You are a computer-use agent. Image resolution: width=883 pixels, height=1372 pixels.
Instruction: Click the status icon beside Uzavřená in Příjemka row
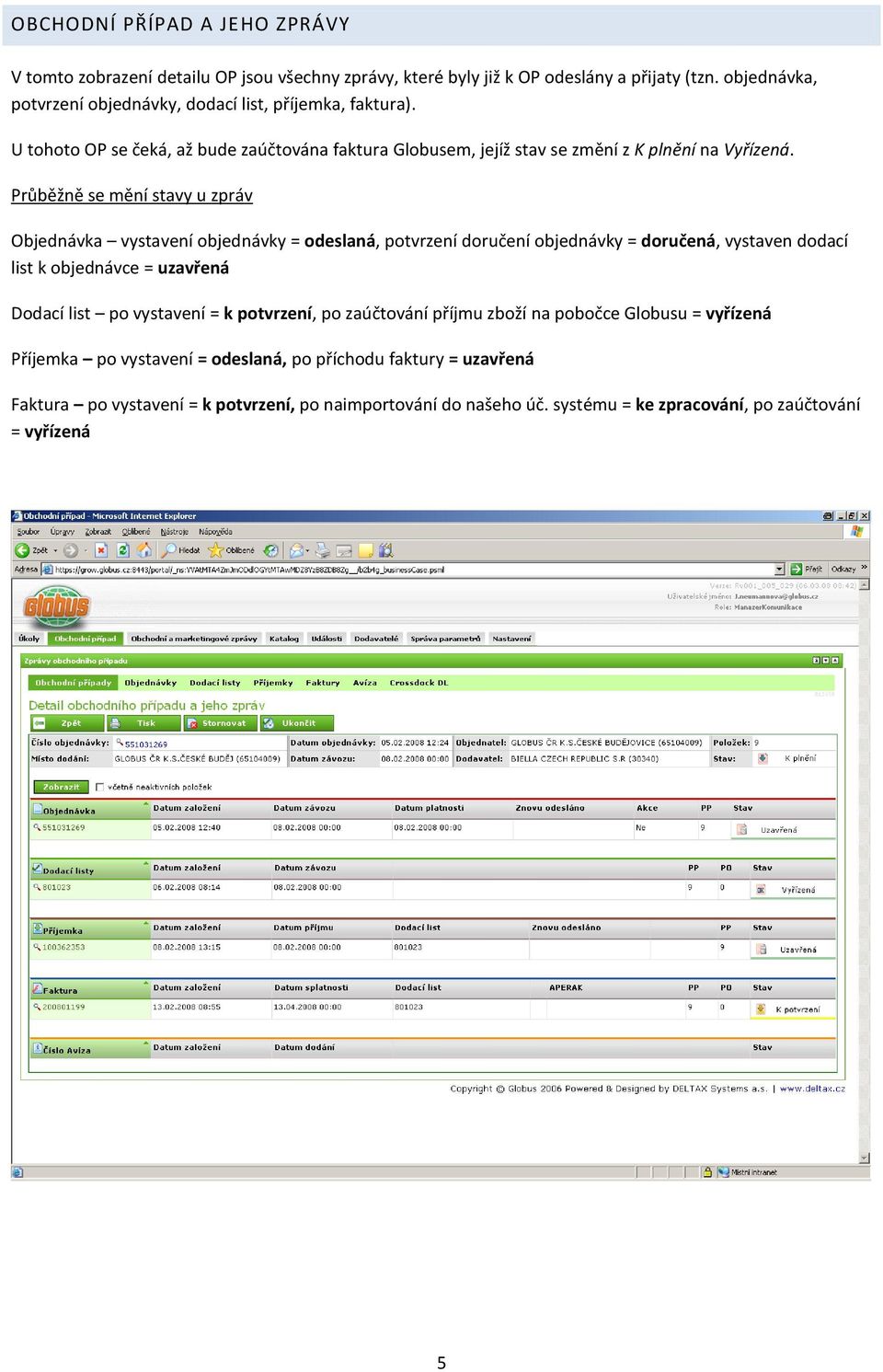(x=761, y=949)
